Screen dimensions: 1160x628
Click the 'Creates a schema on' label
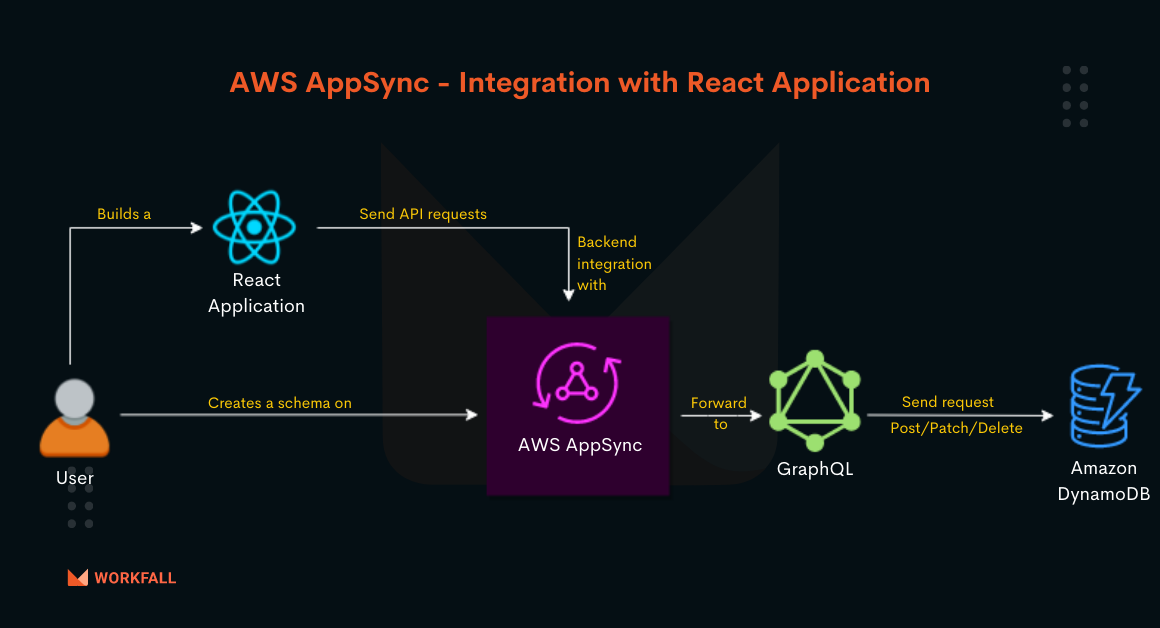pyautogui.click(x=280, y=403)
